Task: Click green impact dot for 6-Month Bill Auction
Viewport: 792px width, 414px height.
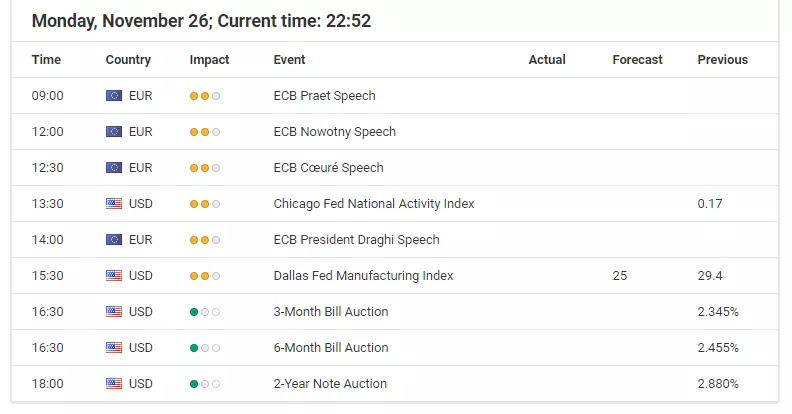Action: click(x=193, y=348)
